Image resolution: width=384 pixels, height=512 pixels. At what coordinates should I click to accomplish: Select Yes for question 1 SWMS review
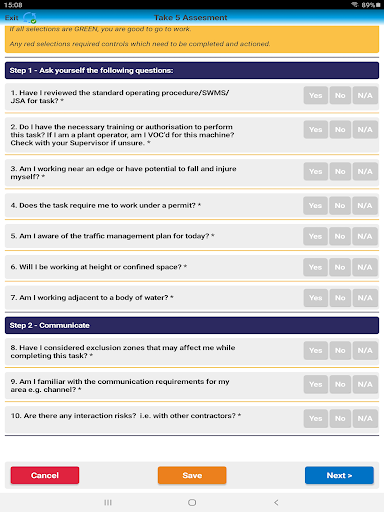pos(316,95)
